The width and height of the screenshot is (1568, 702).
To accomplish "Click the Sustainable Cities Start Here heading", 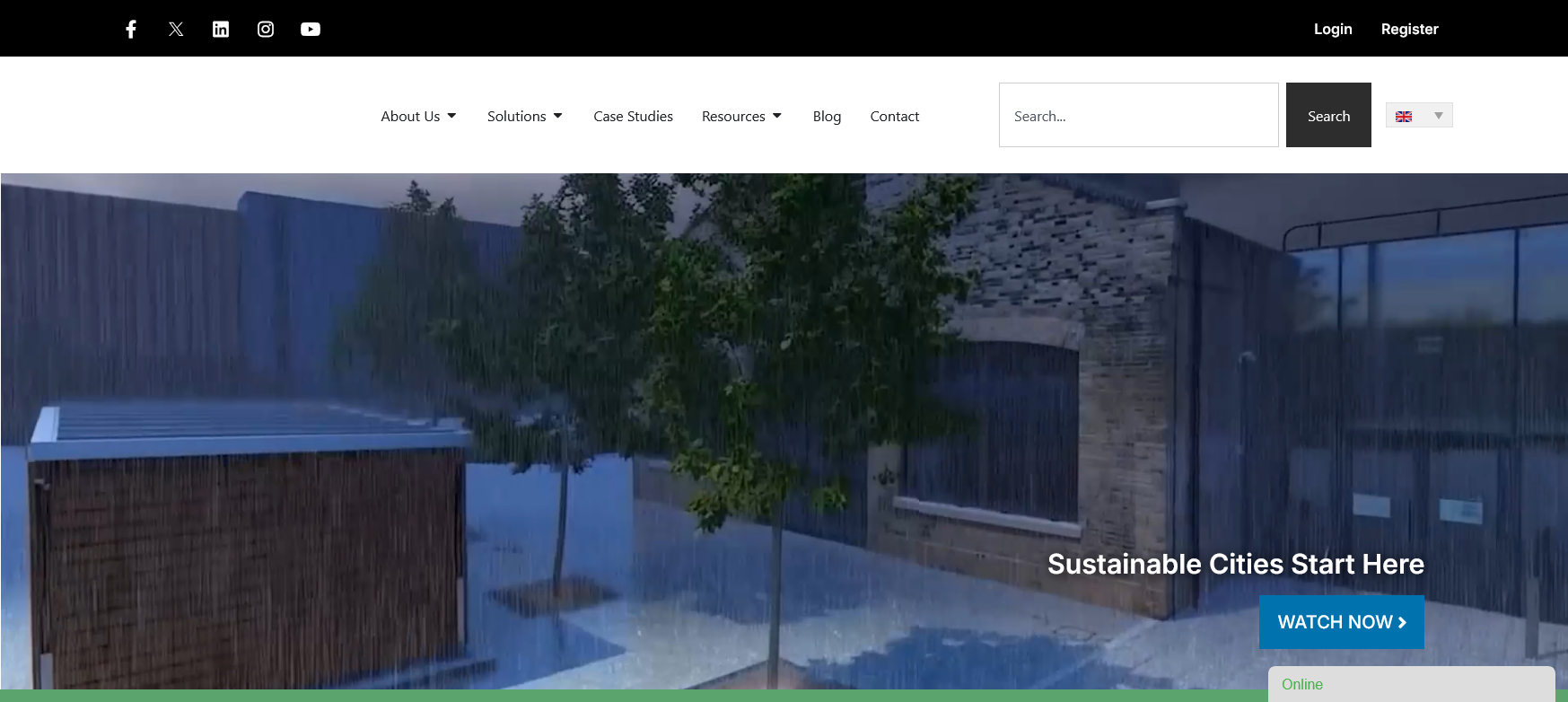I will (x=1236, y=564).
